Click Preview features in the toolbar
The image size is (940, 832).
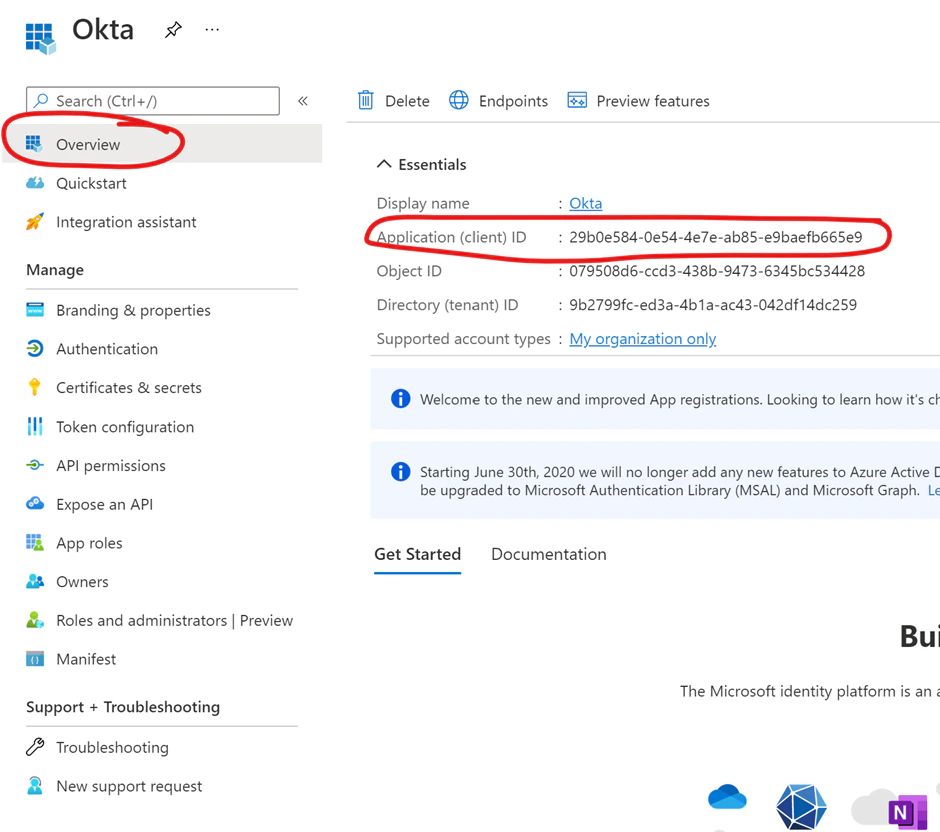coord(652,100)
